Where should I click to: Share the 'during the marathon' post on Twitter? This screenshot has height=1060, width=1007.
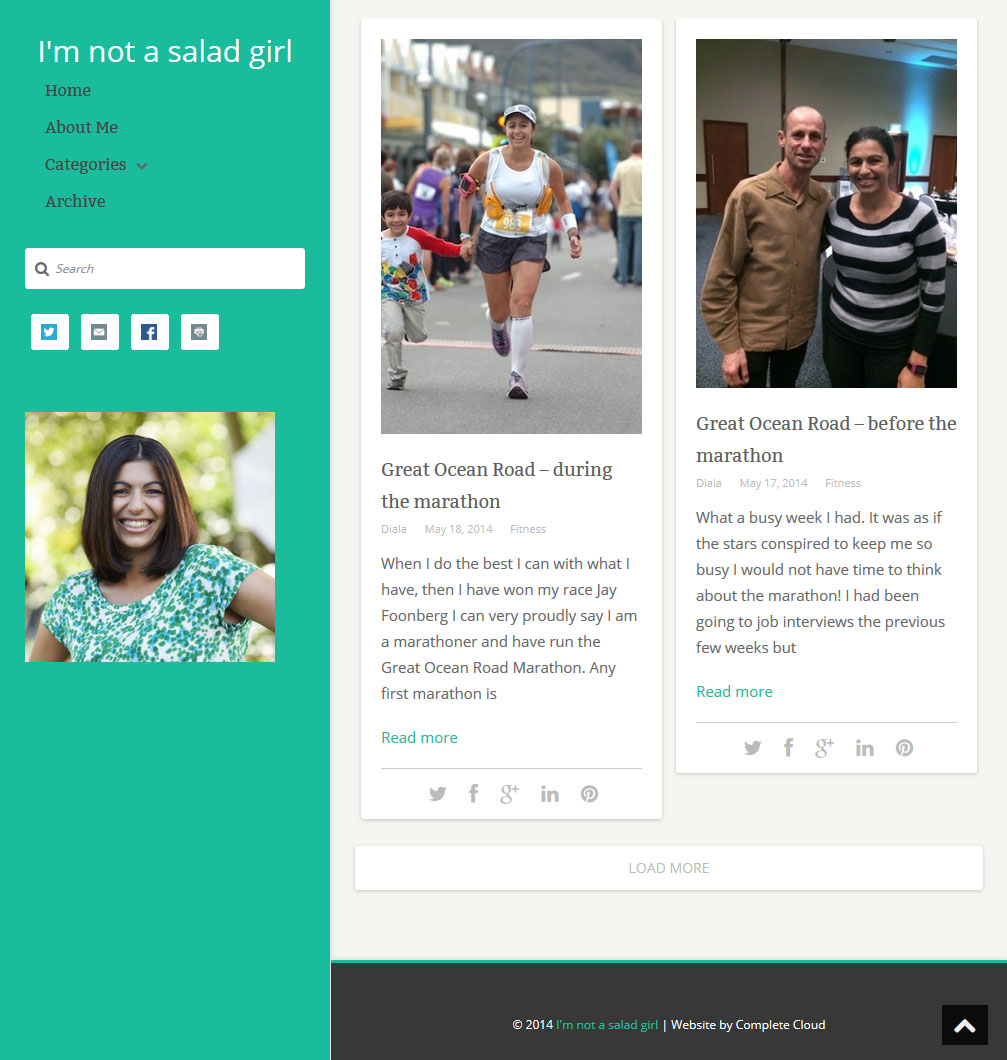coord(437,794)
